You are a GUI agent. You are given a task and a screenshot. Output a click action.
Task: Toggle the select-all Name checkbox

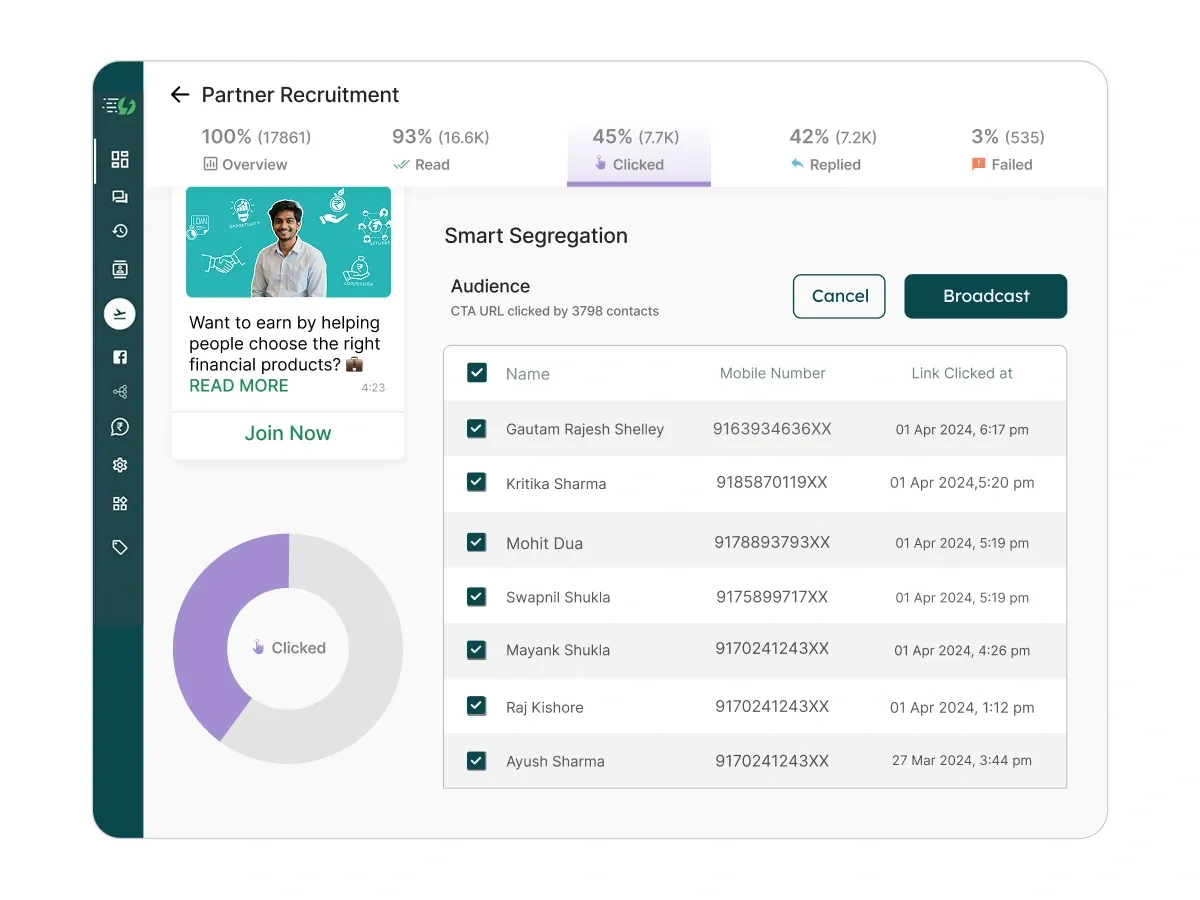tap(477, 372)
